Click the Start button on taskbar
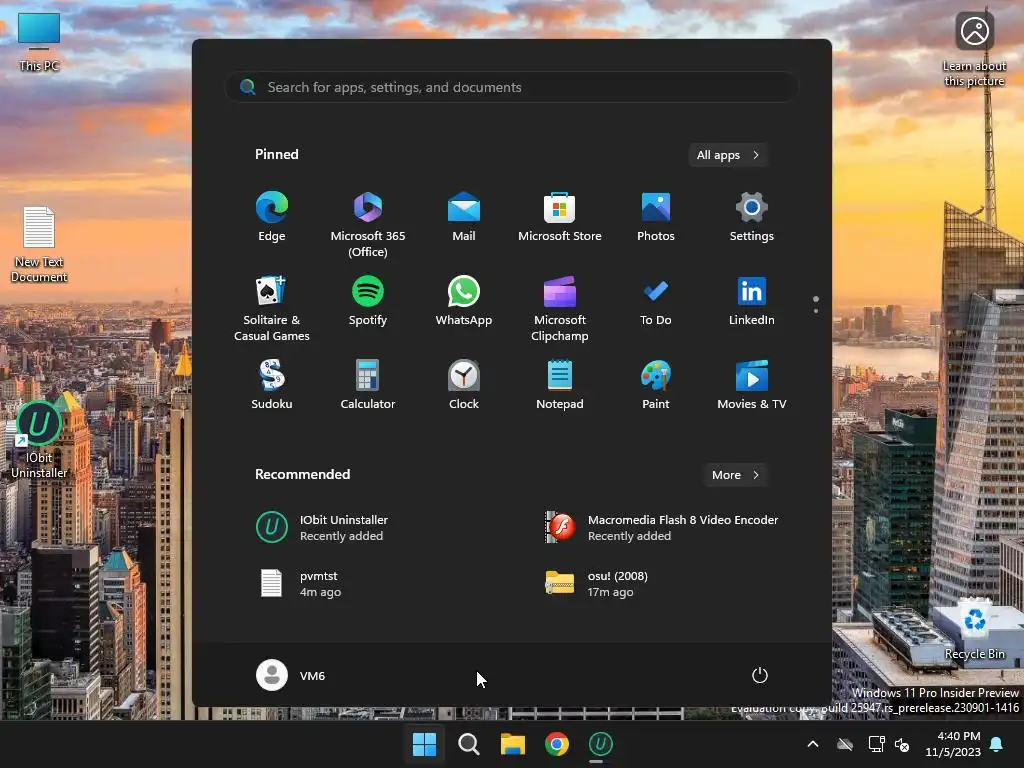Screen dimensions: 1024x768 pyautogui.click(x=424, y=744)
